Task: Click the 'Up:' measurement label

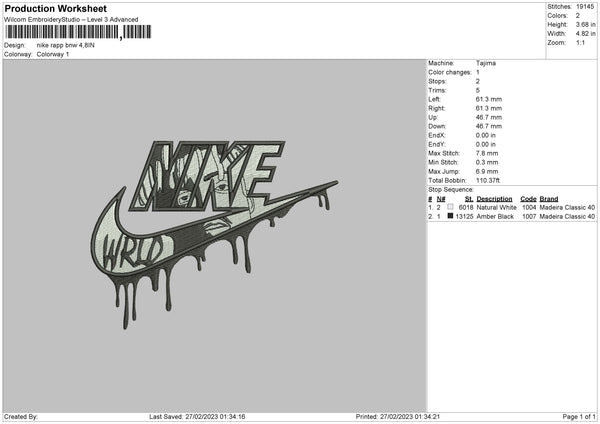Action: click(433, 117)
